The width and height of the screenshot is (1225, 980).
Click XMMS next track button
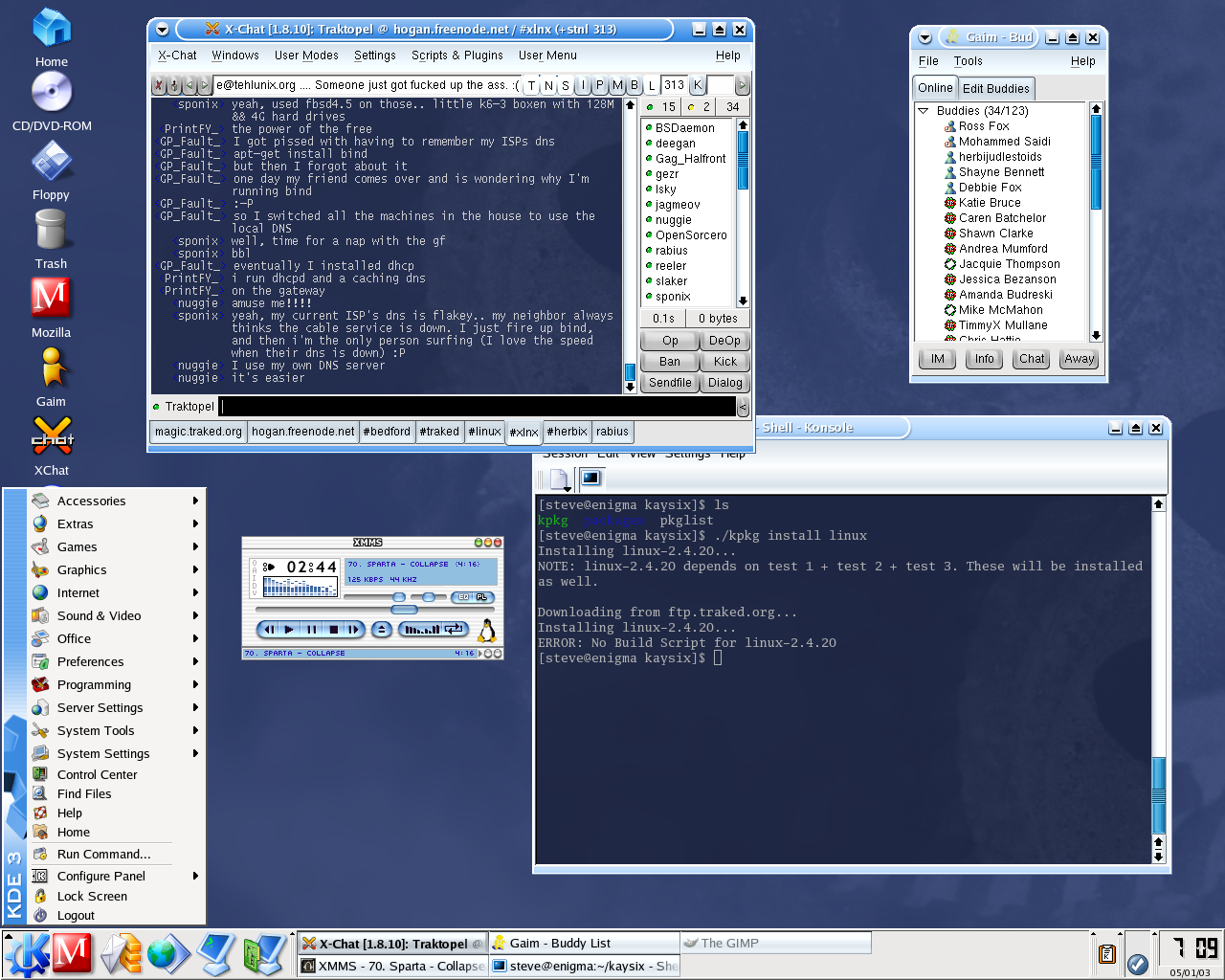(353, 629)
